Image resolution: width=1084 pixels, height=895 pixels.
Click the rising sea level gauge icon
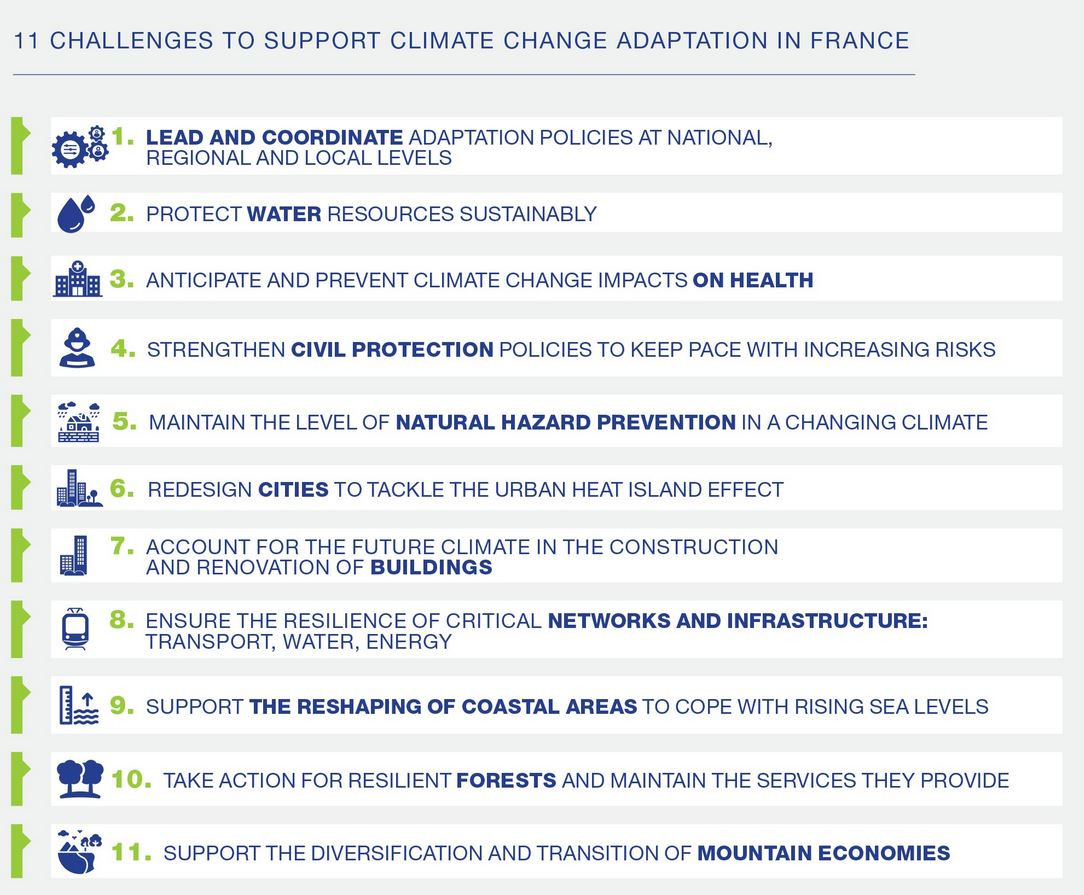78,705
